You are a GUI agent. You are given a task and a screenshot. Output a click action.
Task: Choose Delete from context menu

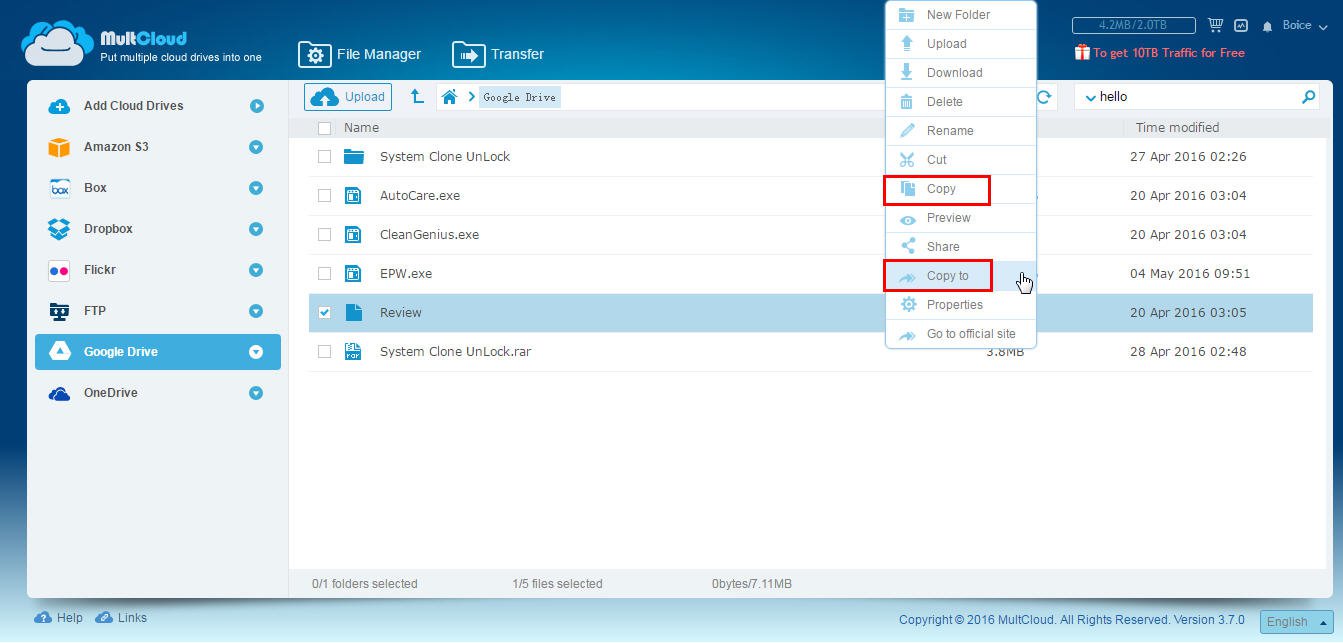960,102
